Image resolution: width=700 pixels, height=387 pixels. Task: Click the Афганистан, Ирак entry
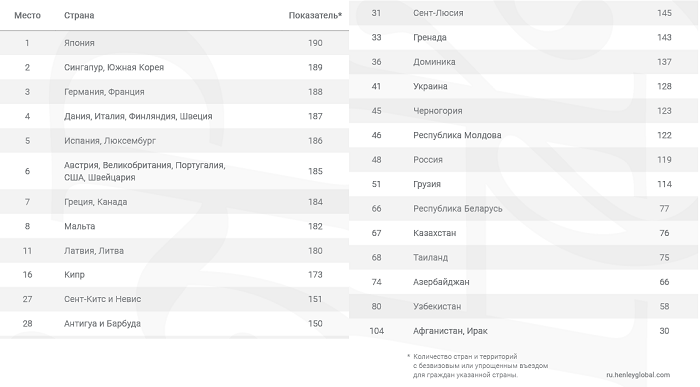click(x=450, y=331)
